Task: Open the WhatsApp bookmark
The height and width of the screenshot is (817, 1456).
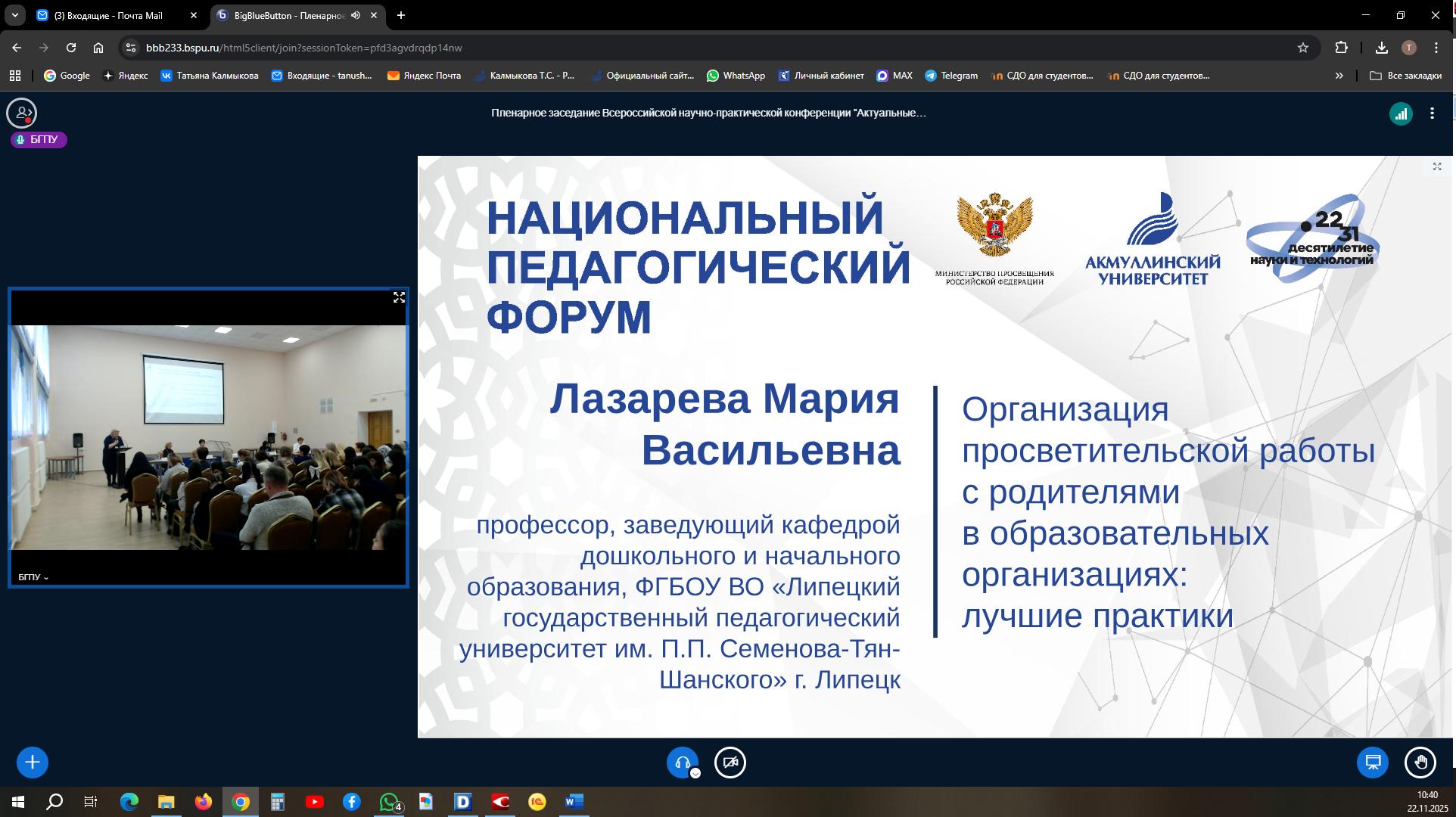Action: coord(736,76)
